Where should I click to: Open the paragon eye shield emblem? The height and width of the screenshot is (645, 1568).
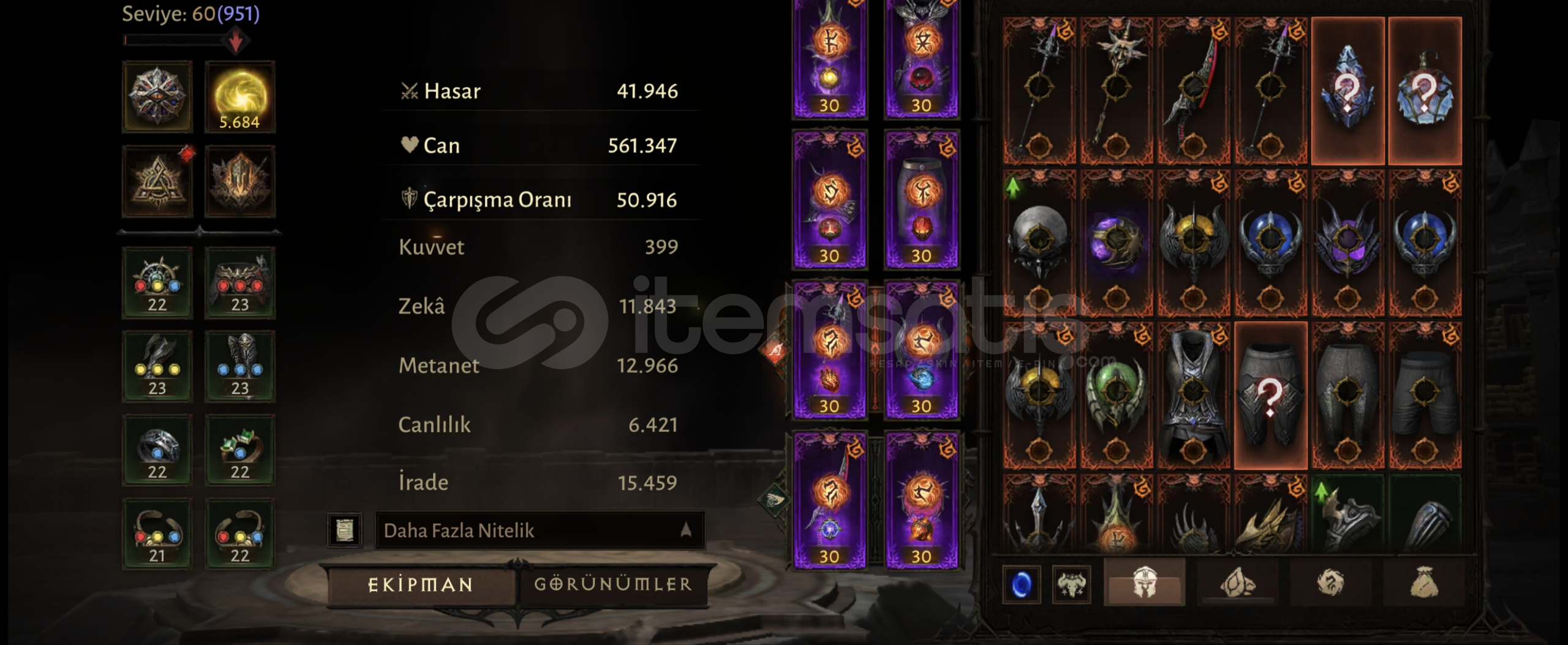pos(157,97)
